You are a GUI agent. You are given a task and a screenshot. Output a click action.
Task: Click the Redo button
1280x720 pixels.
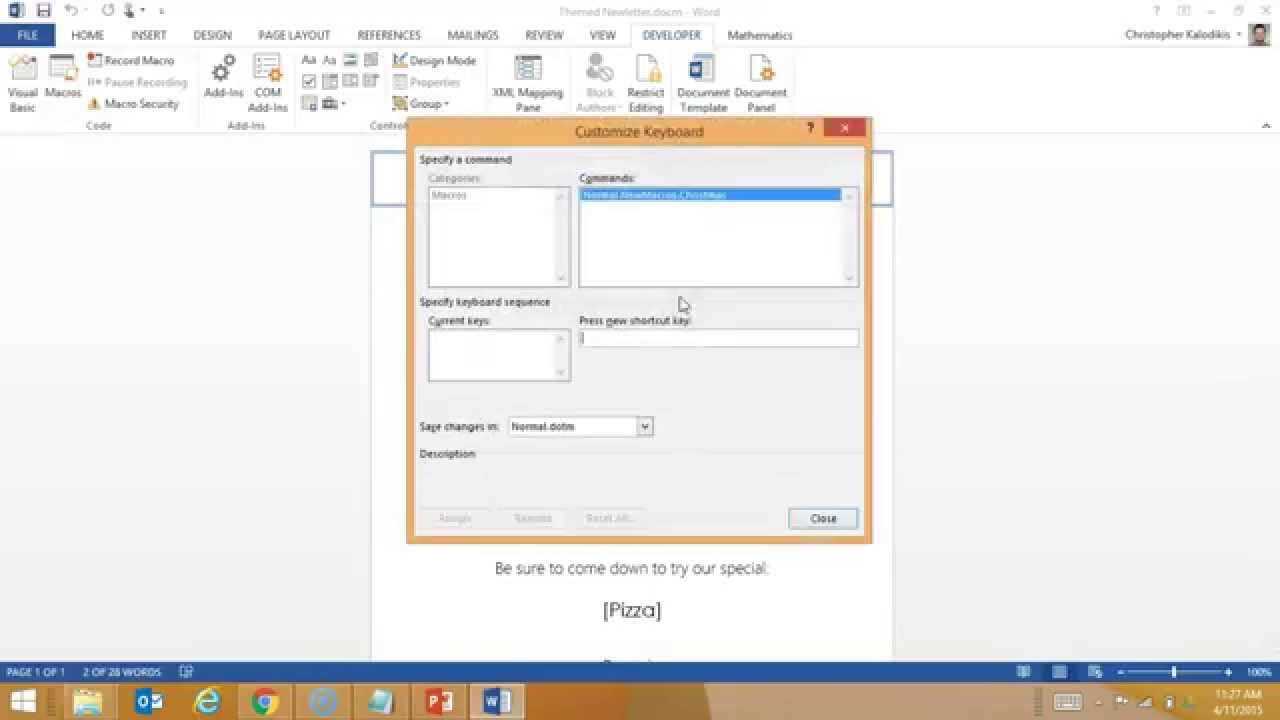tap(108, 11)
